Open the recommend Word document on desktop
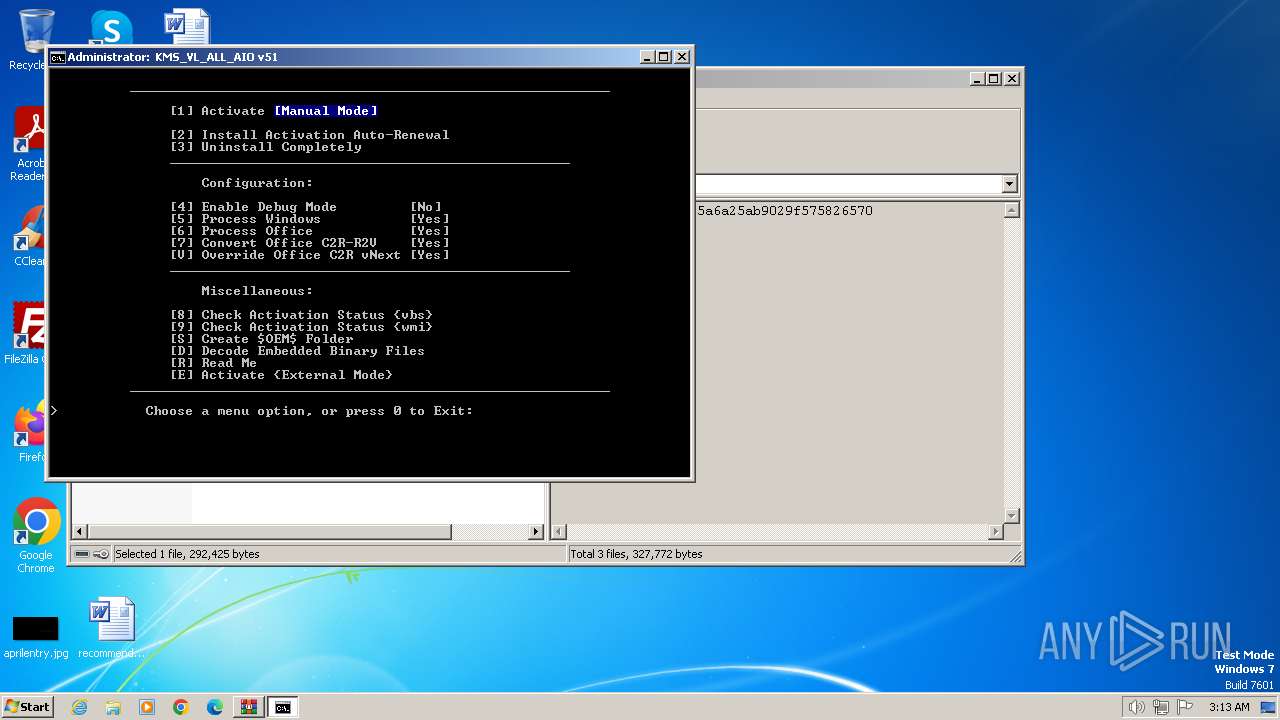 [x=111, y=629]
